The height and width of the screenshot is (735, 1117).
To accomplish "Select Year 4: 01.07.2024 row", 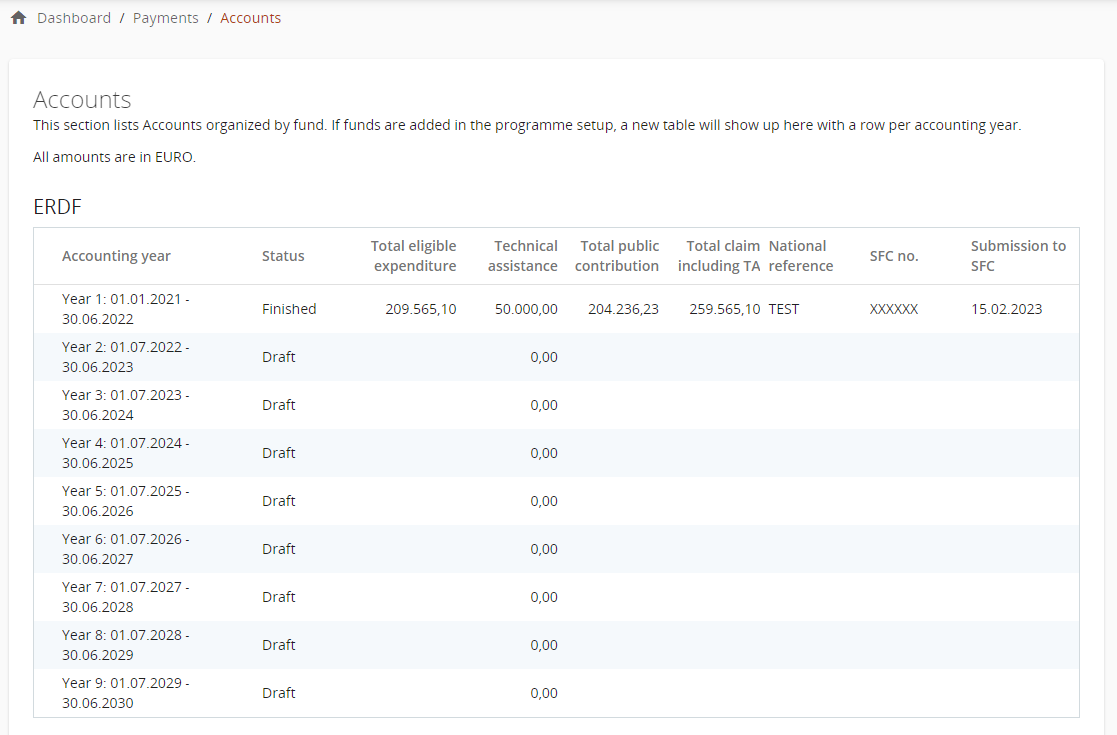I will (x=125, y=453).
